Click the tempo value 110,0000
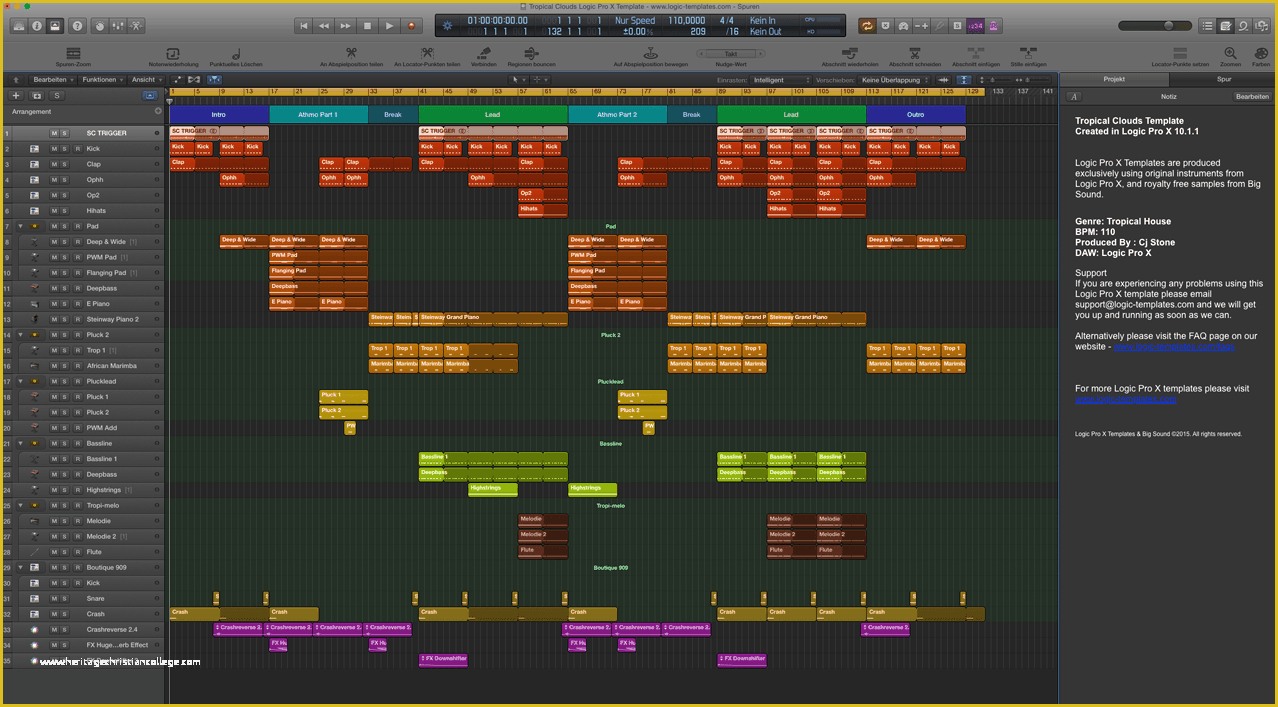Screen dimensions: 1278x707 686,20
